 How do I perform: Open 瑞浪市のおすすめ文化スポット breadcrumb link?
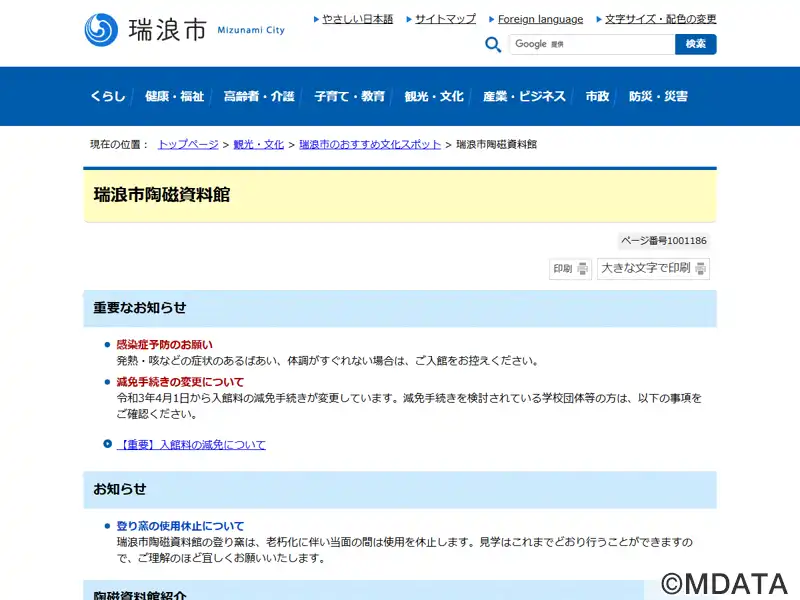pos(370,145)
